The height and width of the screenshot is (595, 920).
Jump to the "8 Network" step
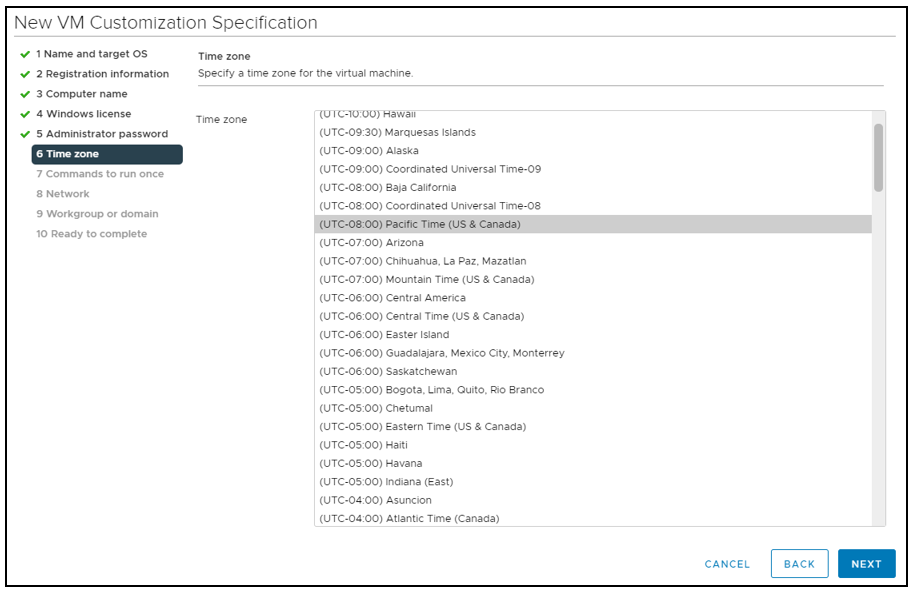(x=62, y=194)
